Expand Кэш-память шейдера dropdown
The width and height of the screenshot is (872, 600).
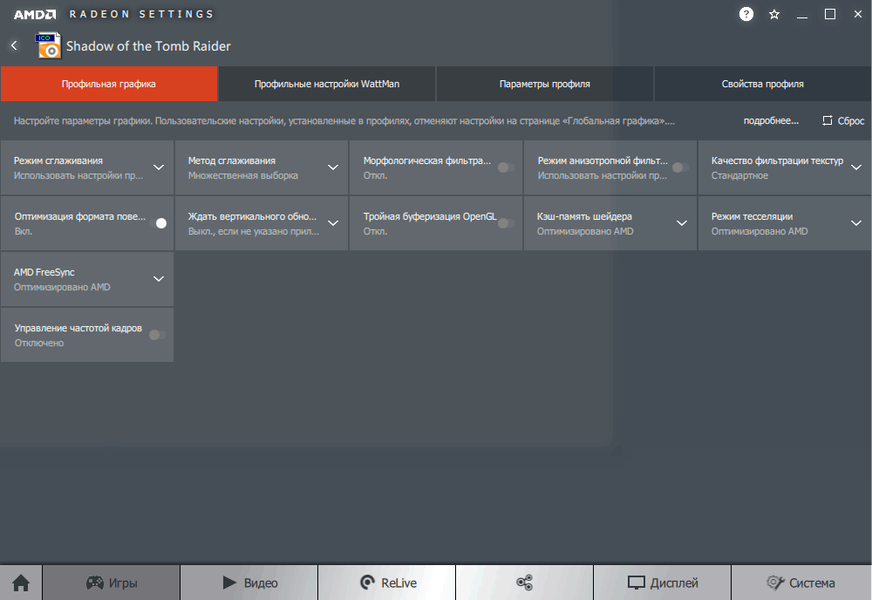pyautogui.click(x=681, y=223)
